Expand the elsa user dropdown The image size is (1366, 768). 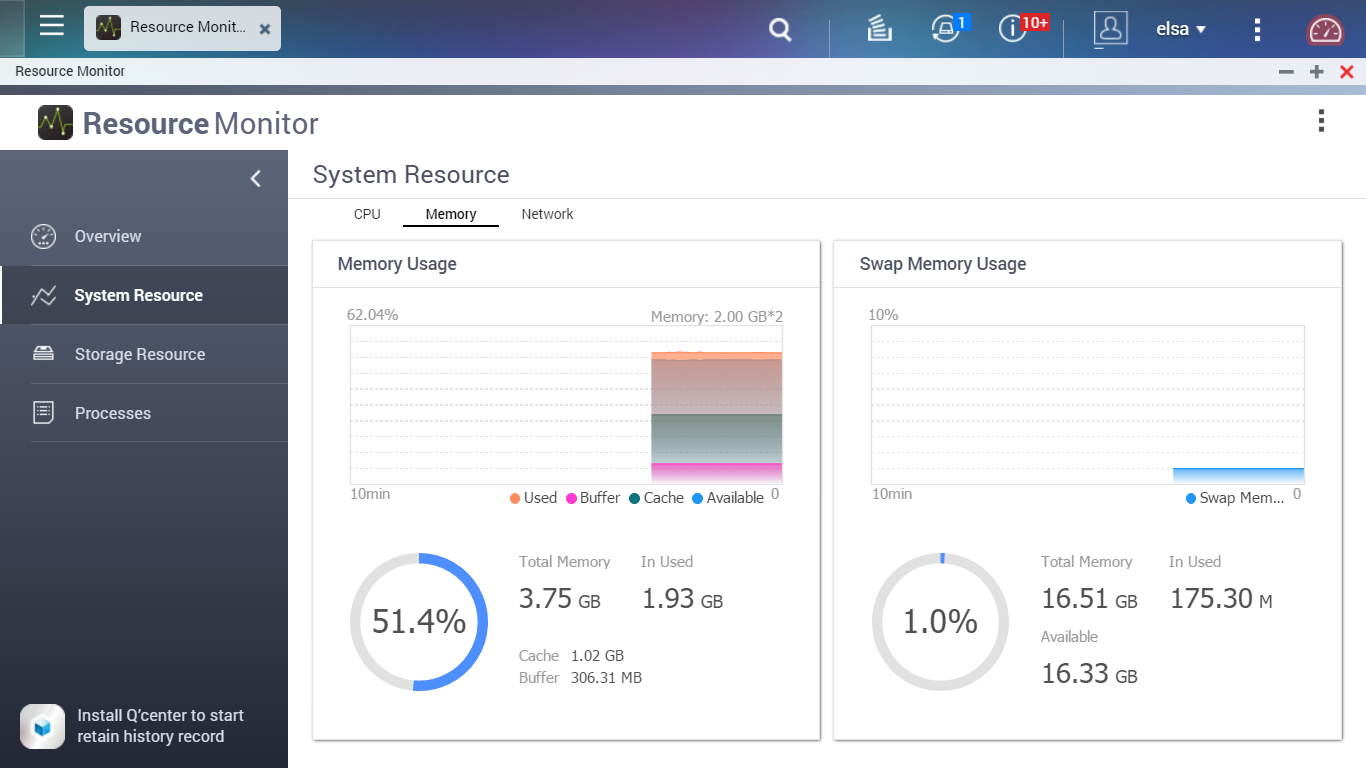coord(1181,30)
